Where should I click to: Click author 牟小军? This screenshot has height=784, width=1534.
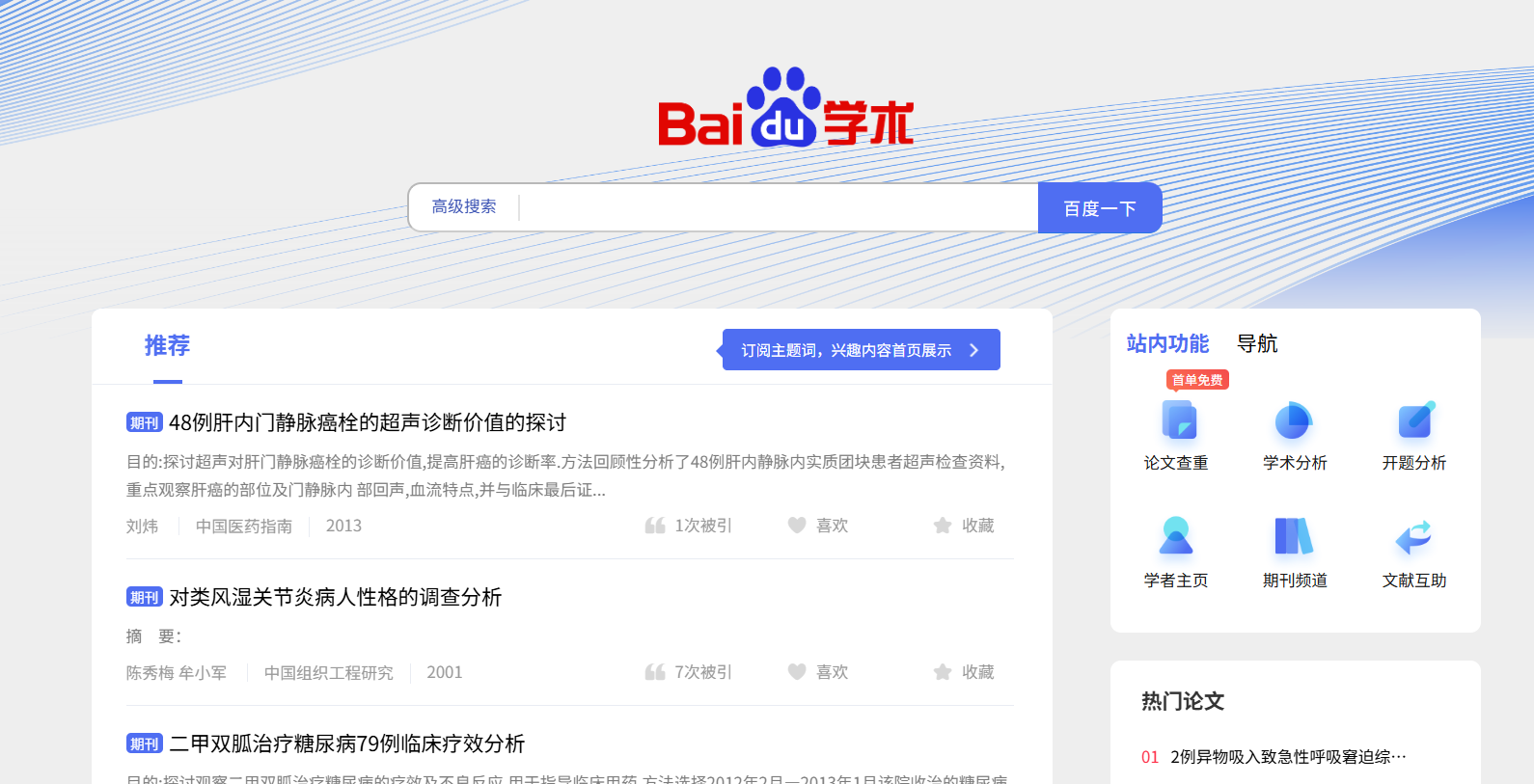203,672
